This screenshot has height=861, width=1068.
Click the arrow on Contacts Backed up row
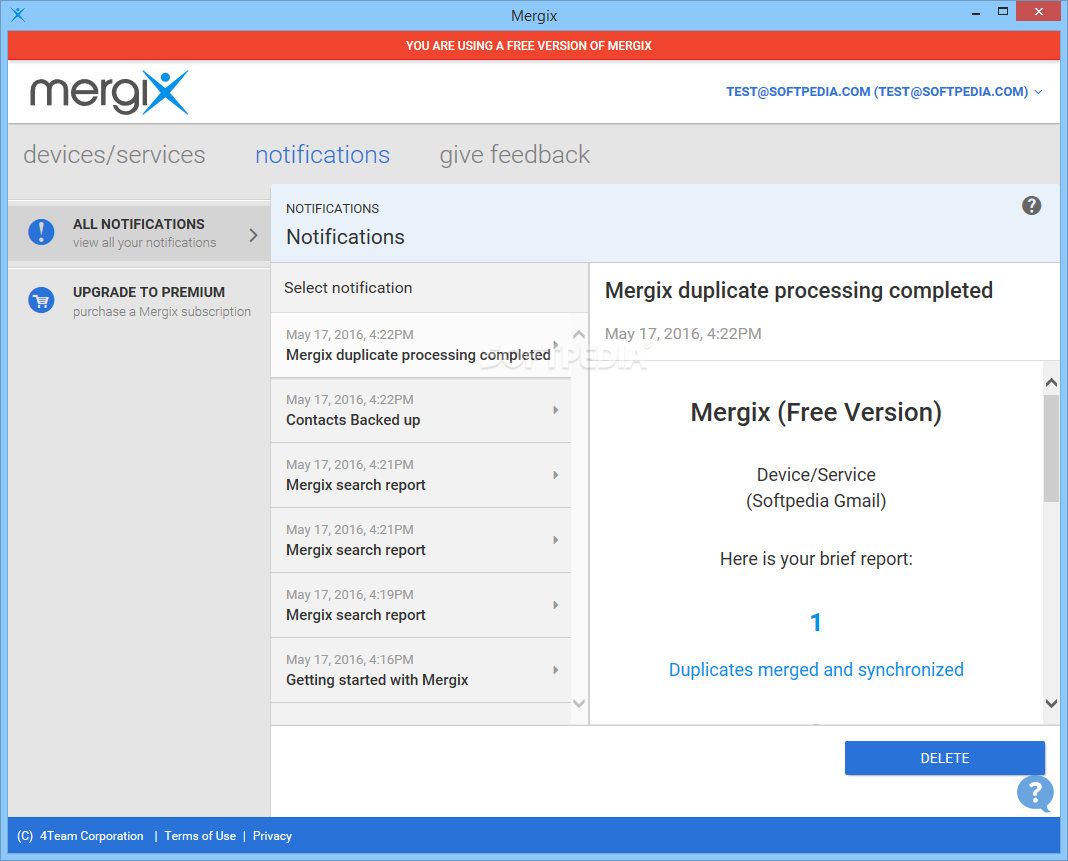[556, 410]
